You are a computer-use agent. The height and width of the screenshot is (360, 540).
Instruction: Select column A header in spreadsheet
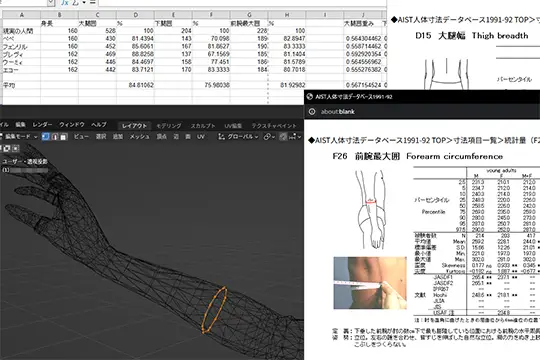tap(22, 15)
